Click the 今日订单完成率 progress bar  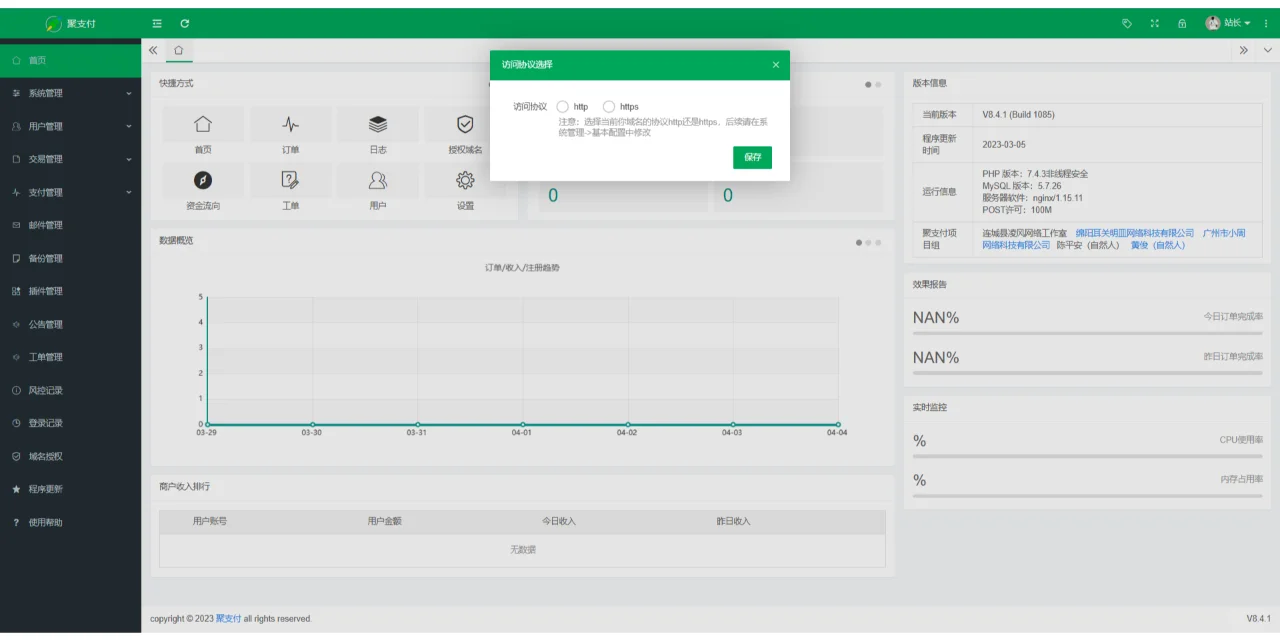(1087, 333)
